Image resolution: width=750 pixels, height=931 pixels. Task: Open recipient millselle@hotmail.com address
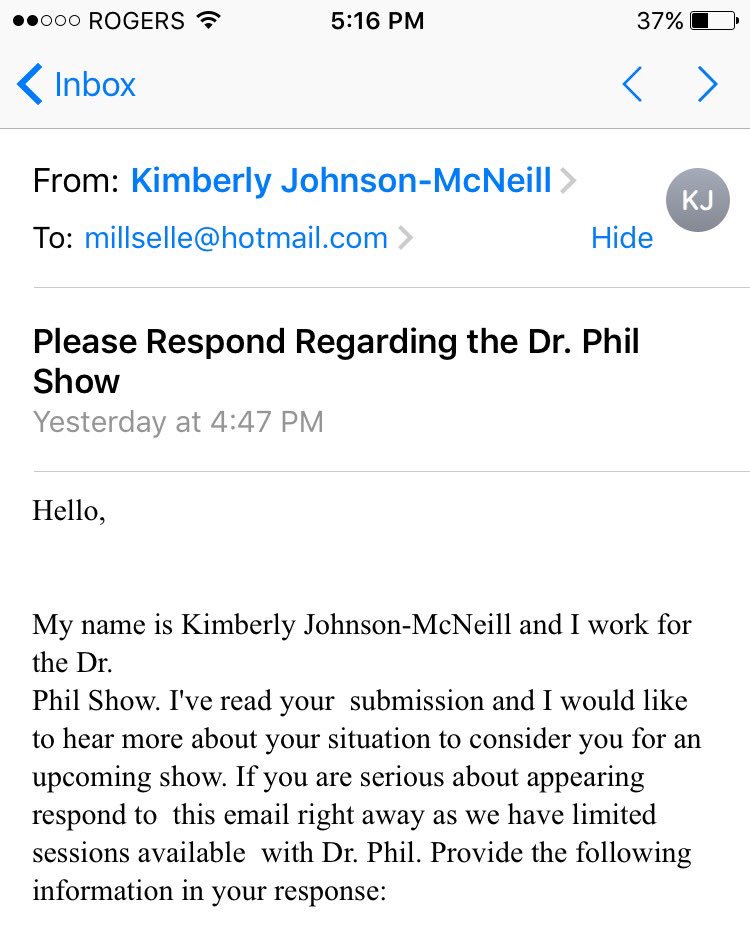coord(236,238)
